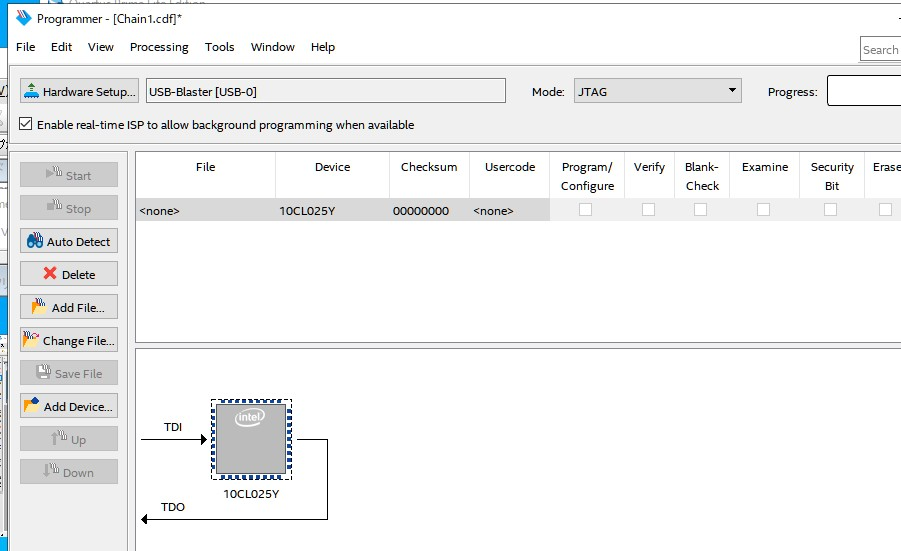The image size is (901, 551).
Task: Click the Checksum column header
Action: (x=429, y=175)
